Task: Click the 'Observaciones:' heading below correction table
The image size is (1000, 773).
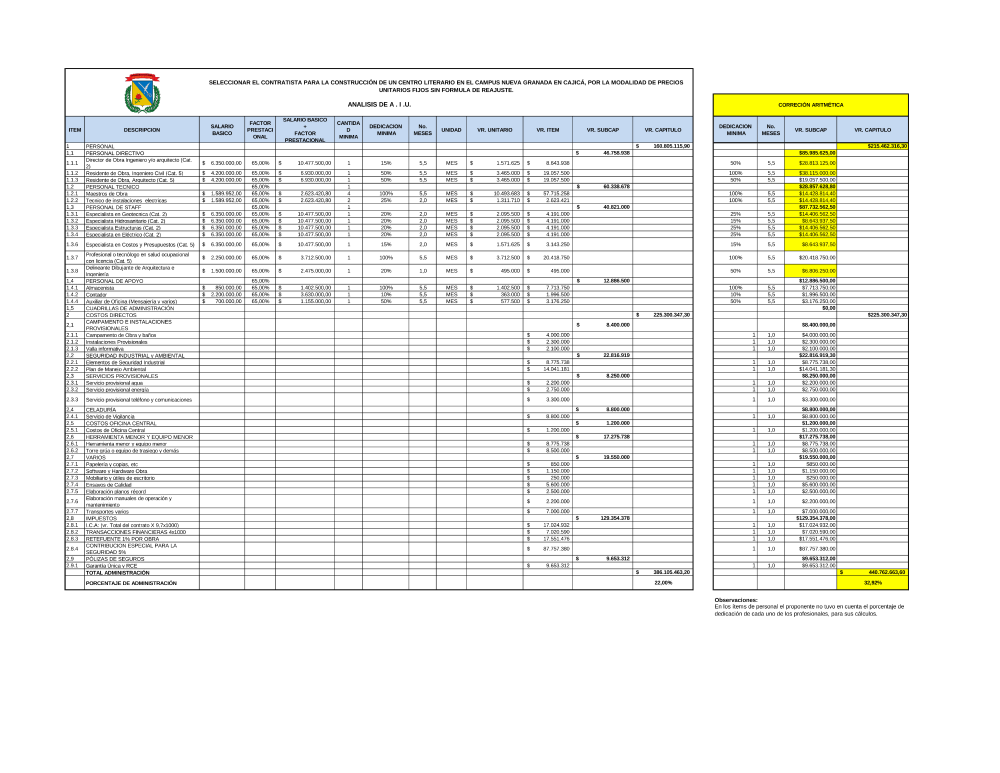Action: pos(735,600)
